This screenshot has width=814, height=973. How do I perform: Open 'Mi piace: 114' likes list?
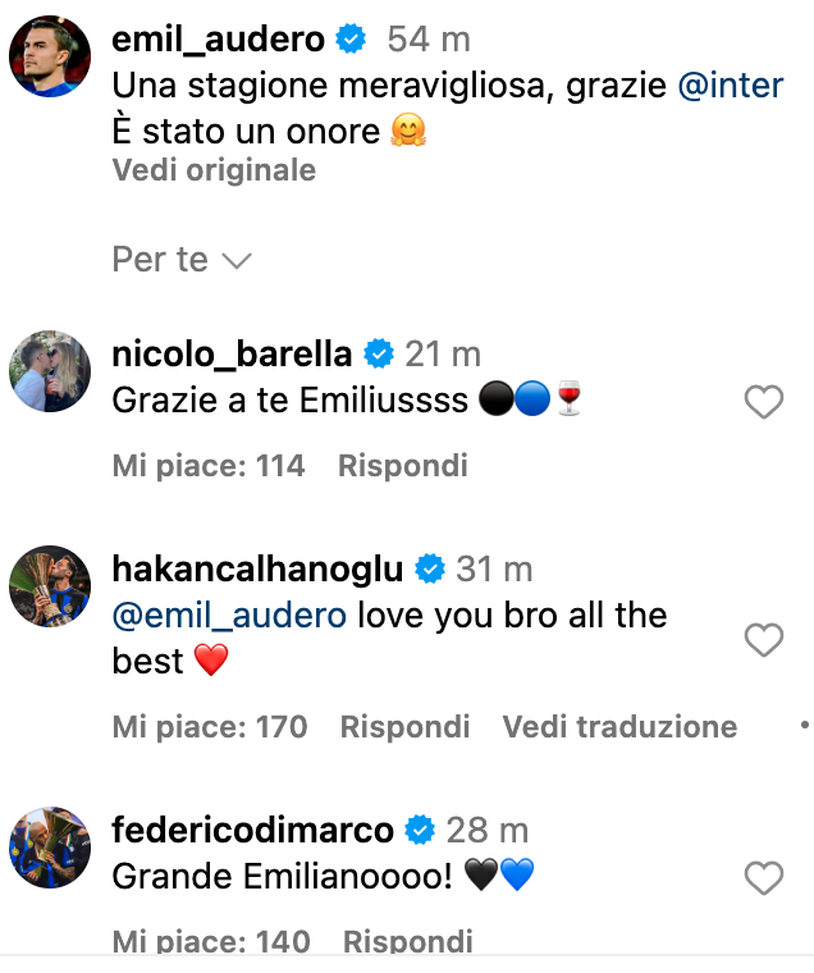pyautogui.click(x=208, y=465)
